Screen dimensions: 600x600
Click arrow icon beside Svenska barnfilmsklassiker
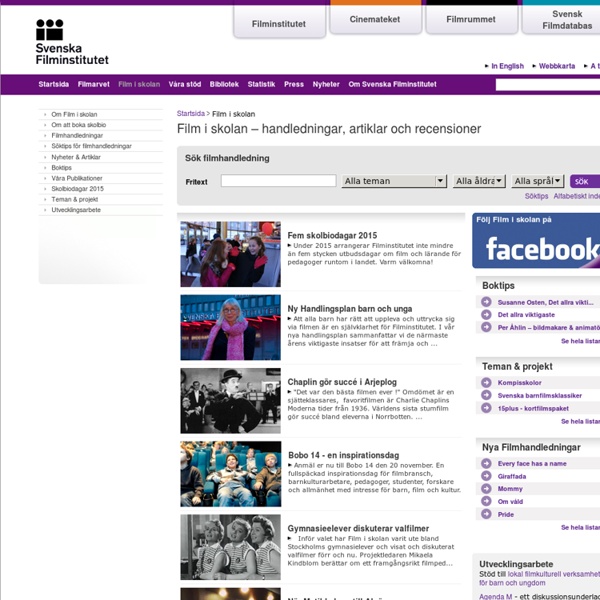486,395
